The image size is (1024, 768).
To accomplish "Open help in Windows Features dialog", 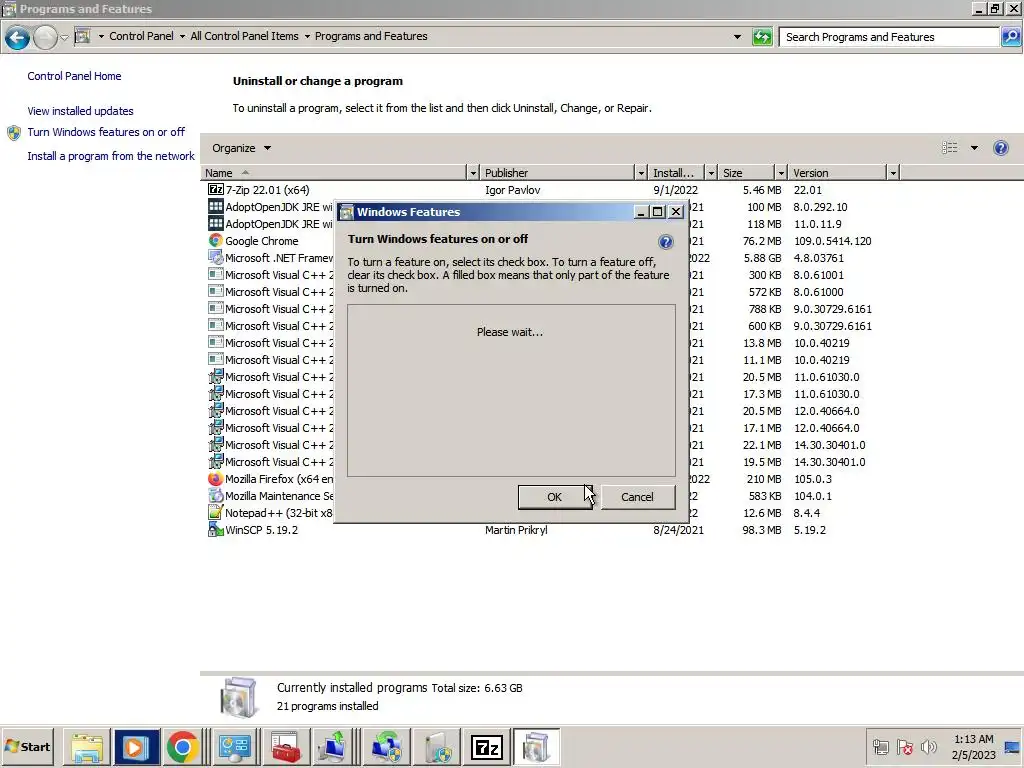I will pos(665,242).
